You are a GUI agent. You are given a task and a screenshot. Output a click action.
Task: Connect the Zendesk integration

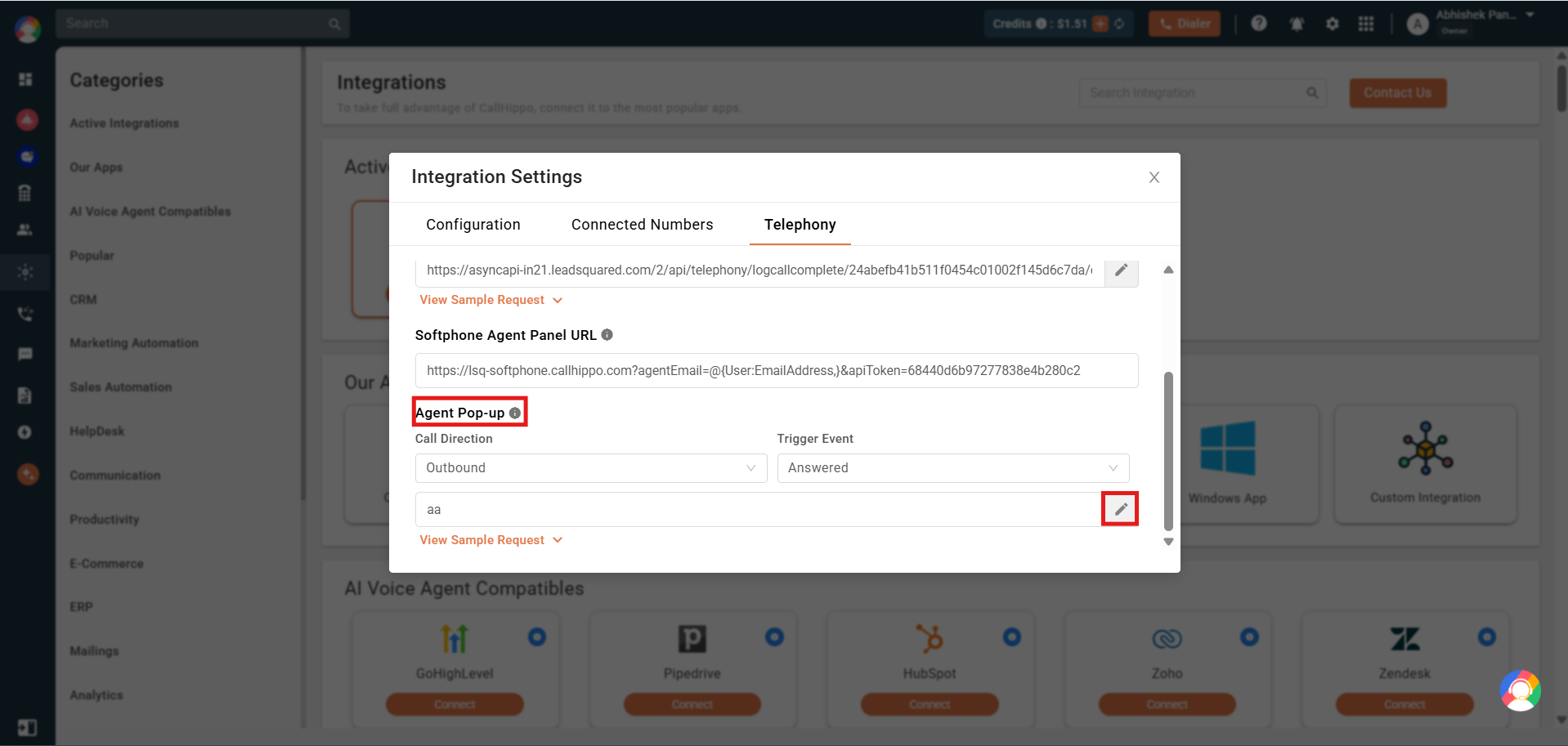(1404, 704)
